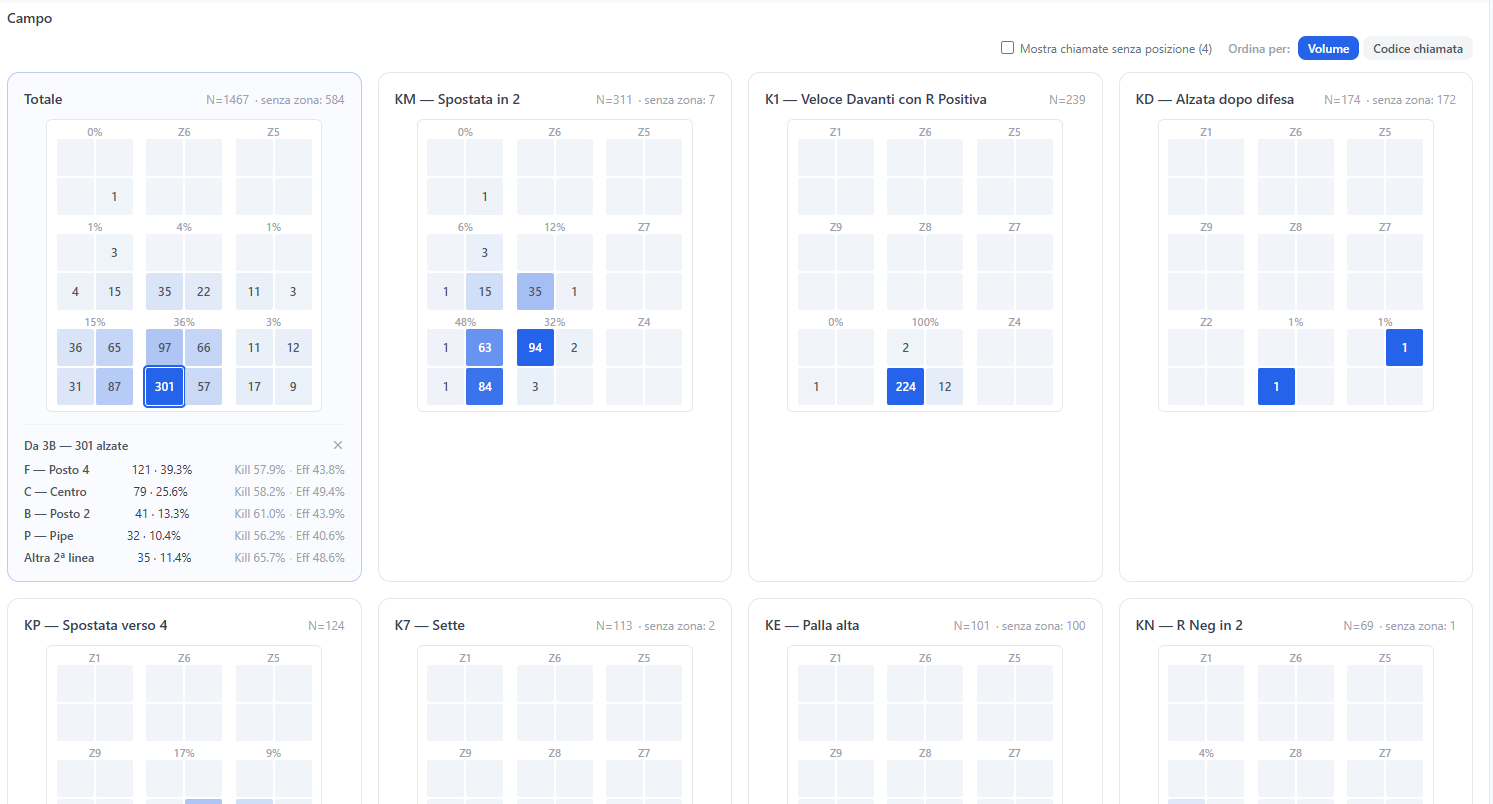Click the 84 cell in KM Spostata card
1493x804 pixels.
point(485,387)
